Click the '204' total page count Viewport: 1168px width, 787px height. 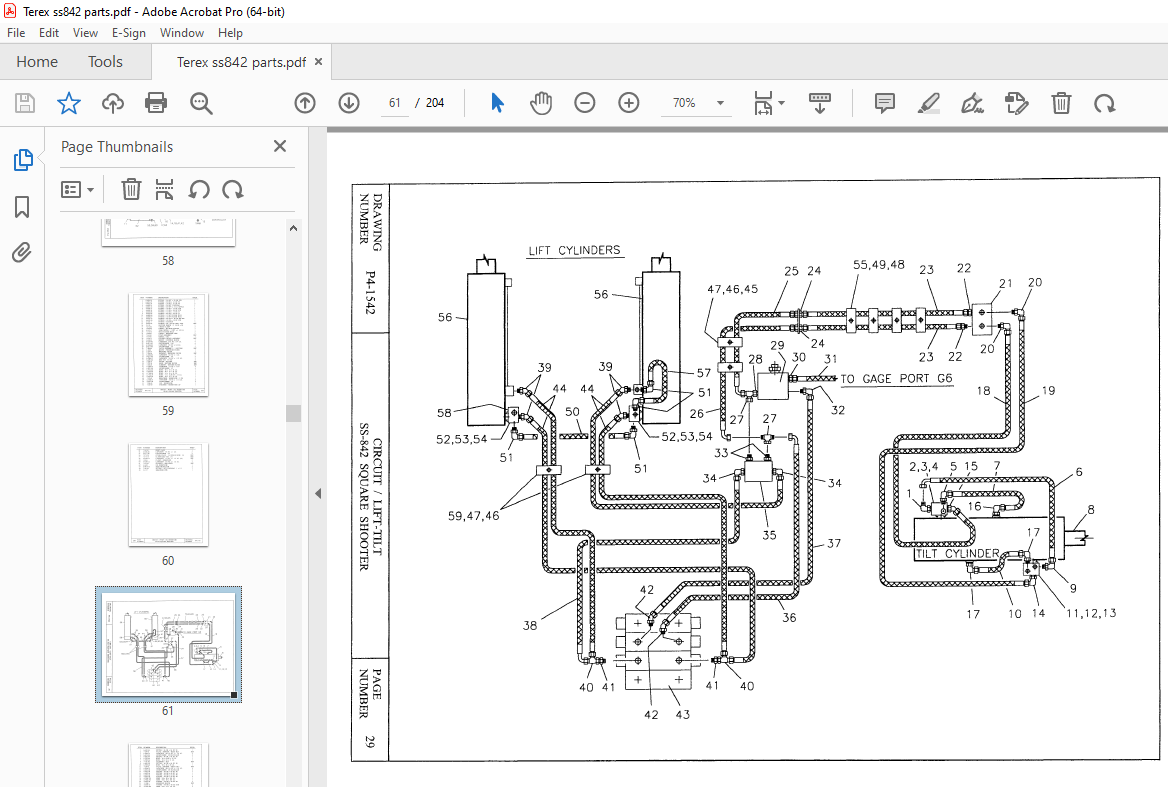[435, 103]
